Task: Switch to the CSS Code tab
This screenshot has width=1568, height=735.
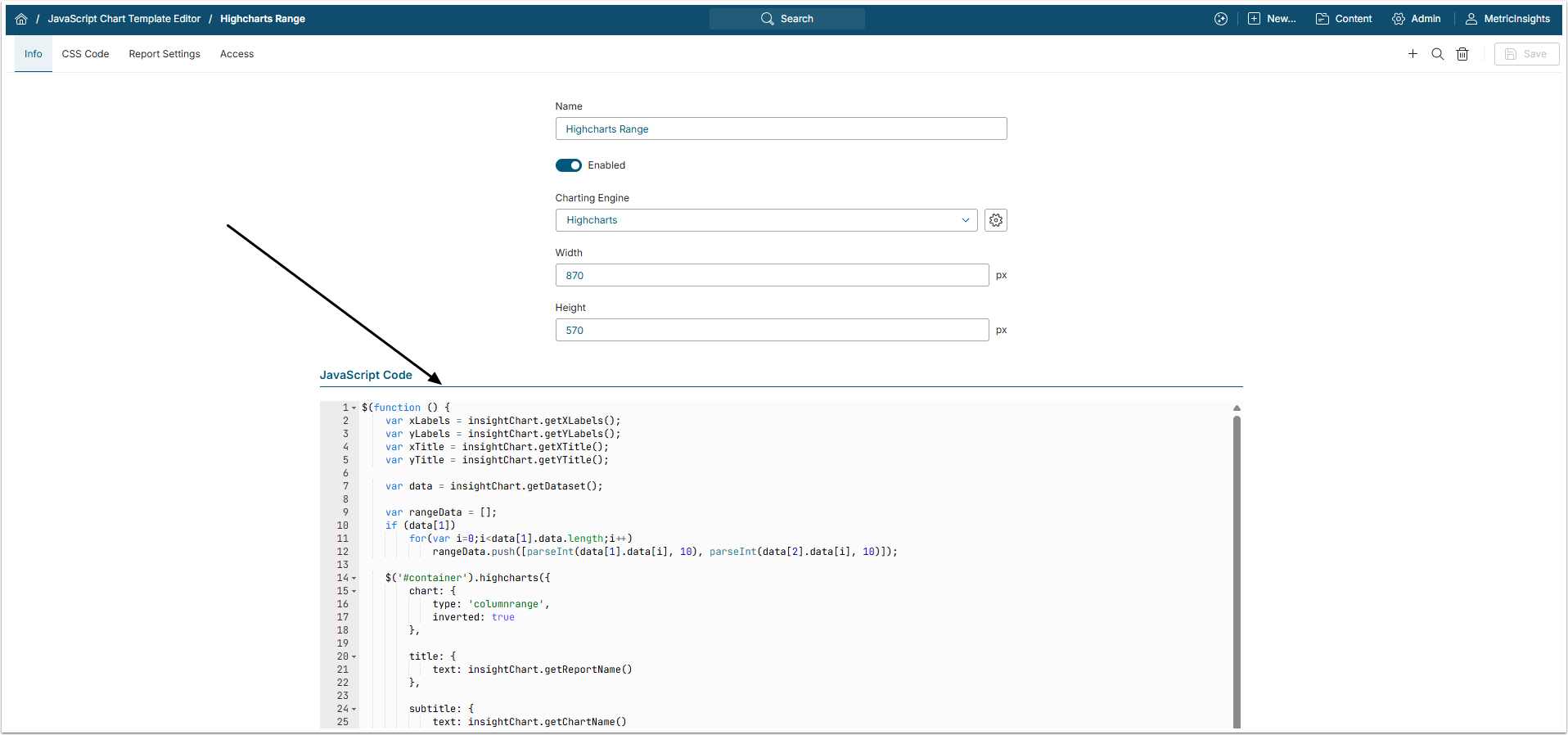Action: 85,54
